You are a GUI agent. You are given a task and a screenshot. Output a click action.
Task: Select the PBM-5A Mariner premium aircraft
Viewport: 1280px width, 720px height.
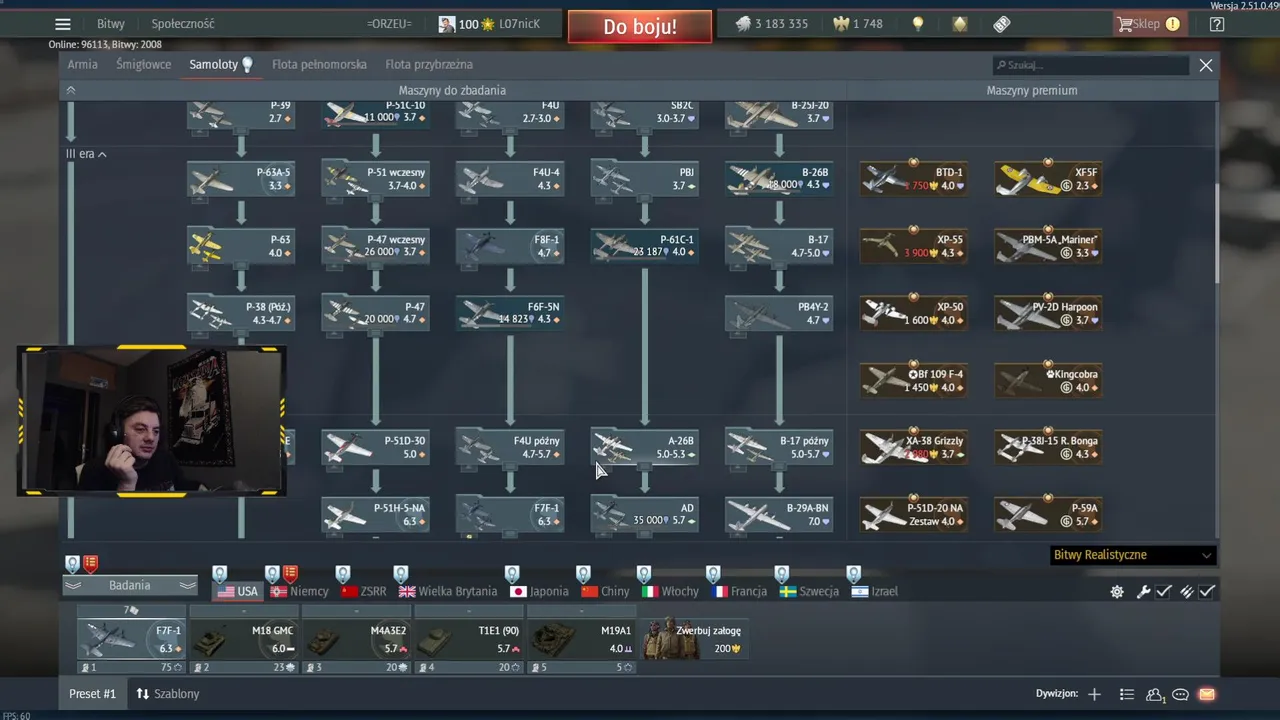pos(1048,246)
